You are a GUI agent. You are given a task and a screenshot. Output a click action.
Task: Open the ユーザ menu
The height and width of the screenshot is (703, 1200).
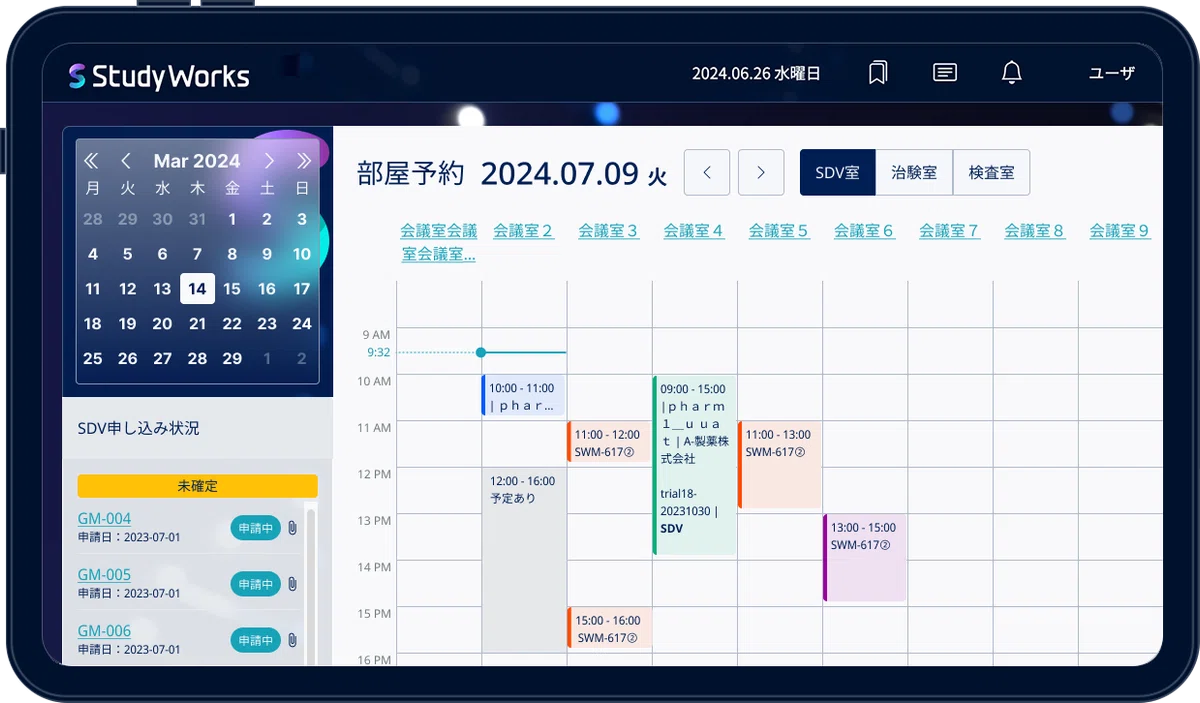(x=1112, y=73)
